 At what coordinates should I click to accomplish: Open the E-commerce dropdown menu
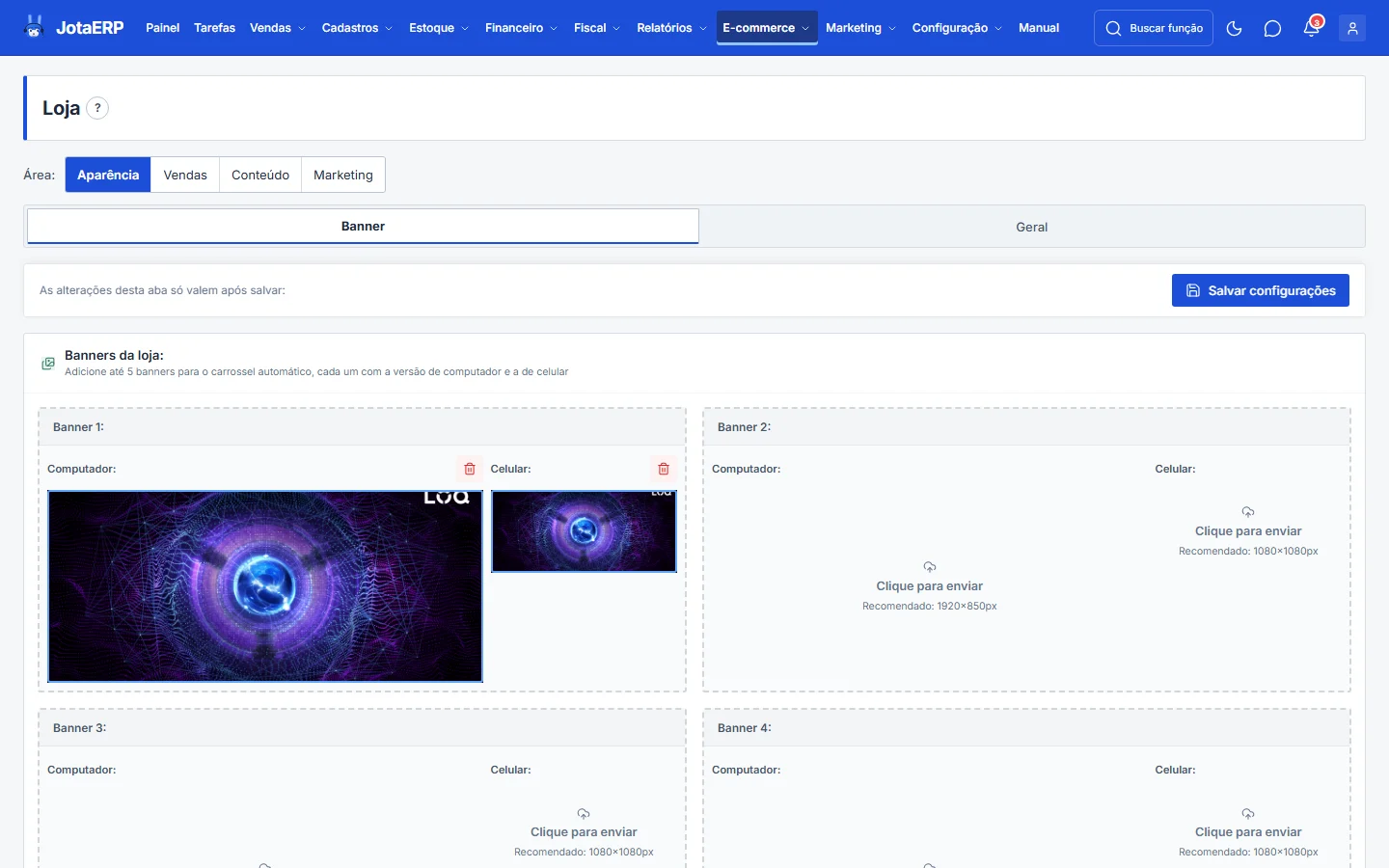(x=767, y=28)
